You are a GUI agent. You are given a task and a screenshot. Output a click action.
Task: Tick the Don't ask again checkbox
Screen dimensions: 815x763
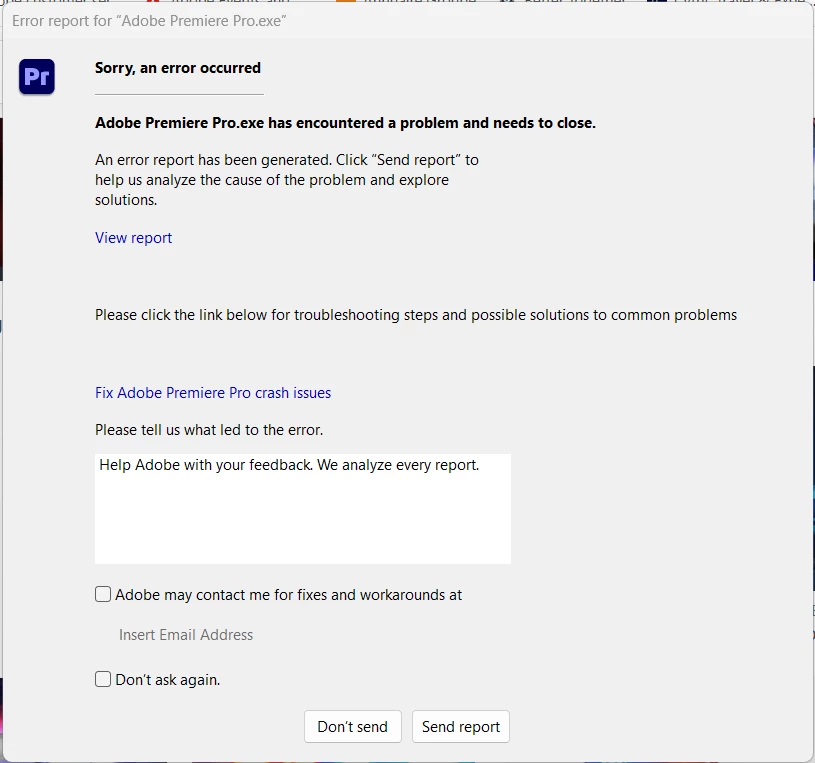tap(103, 679)
